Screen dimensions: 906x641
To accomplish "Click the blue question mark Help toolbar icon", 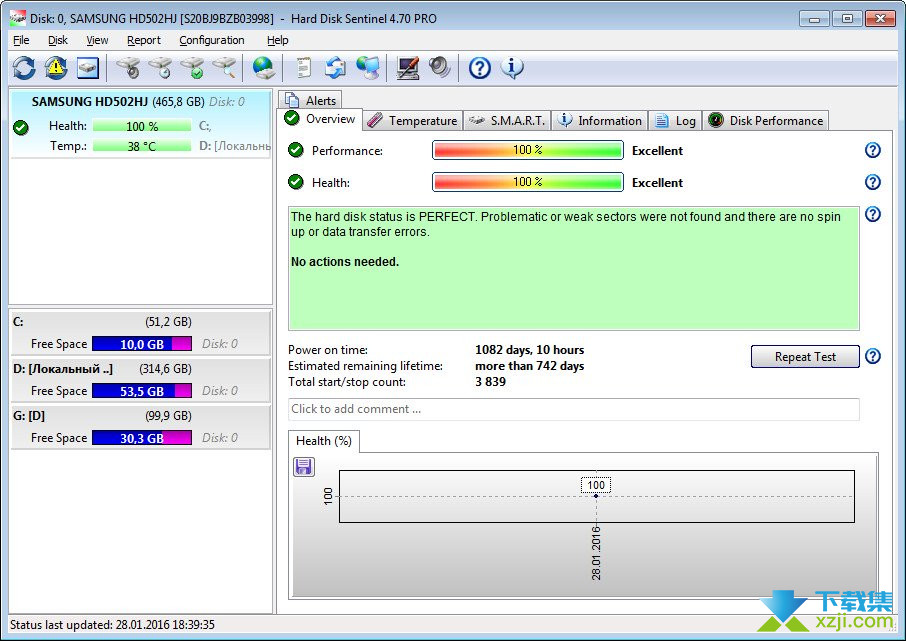I will point(480,68).
